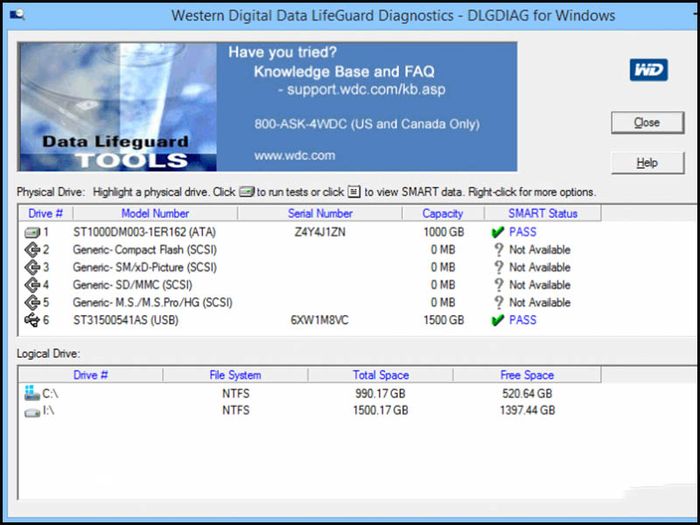Sort by Model Number column header

point(155,213)
